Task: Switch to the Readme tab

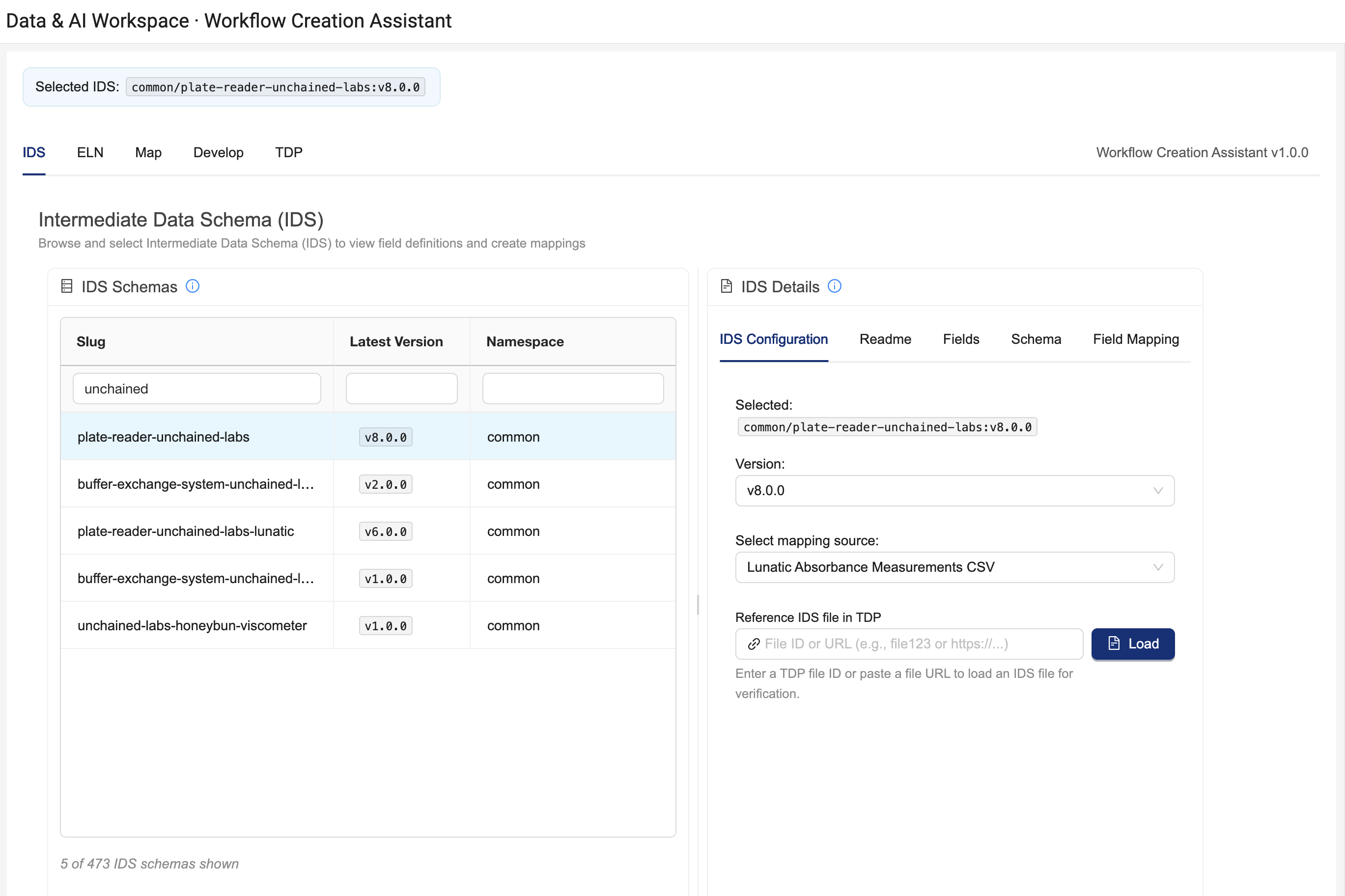Action: click(x=885, y=339)
